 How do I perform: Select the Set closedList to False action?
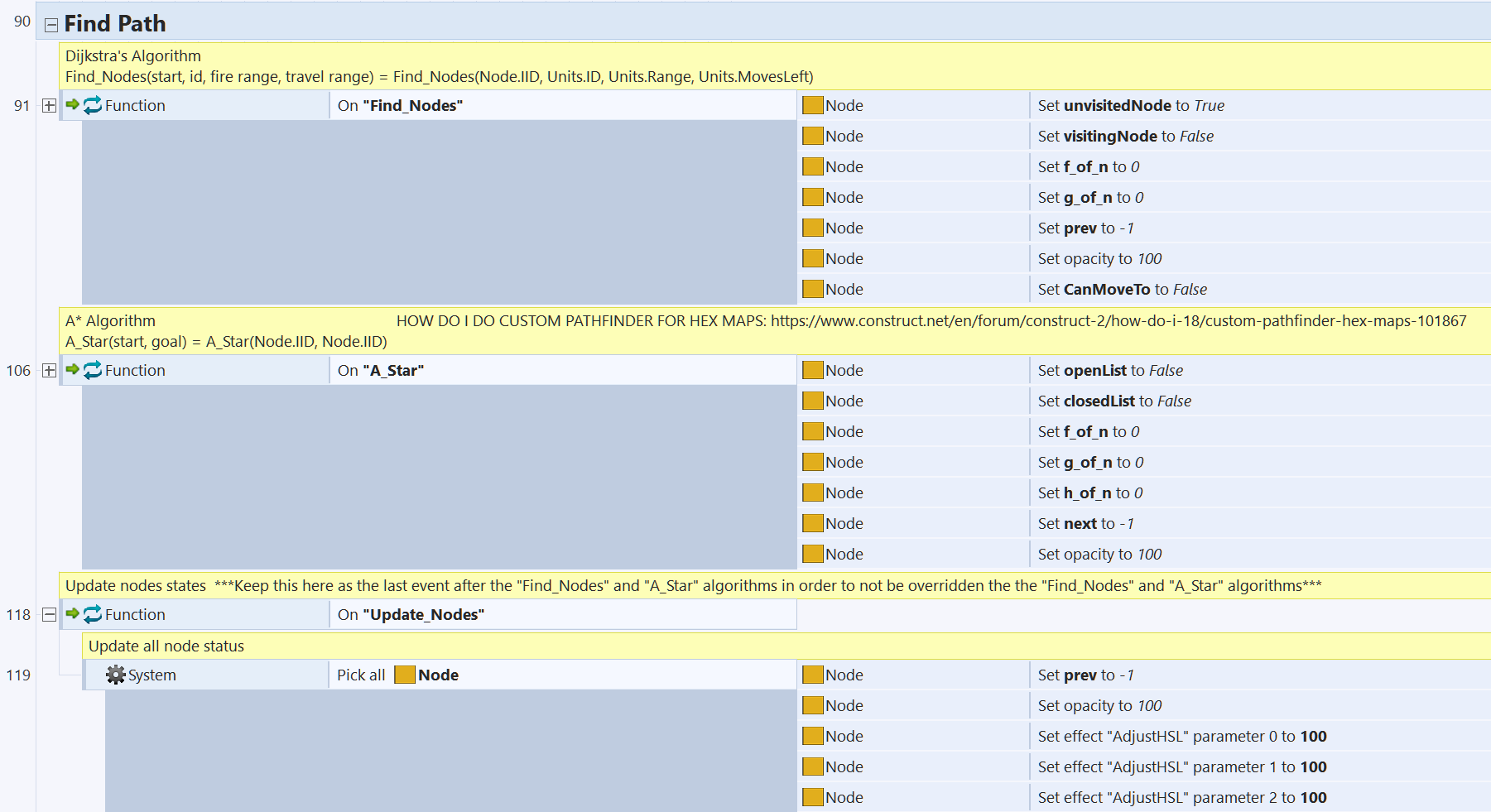(x=1114, y=401)
